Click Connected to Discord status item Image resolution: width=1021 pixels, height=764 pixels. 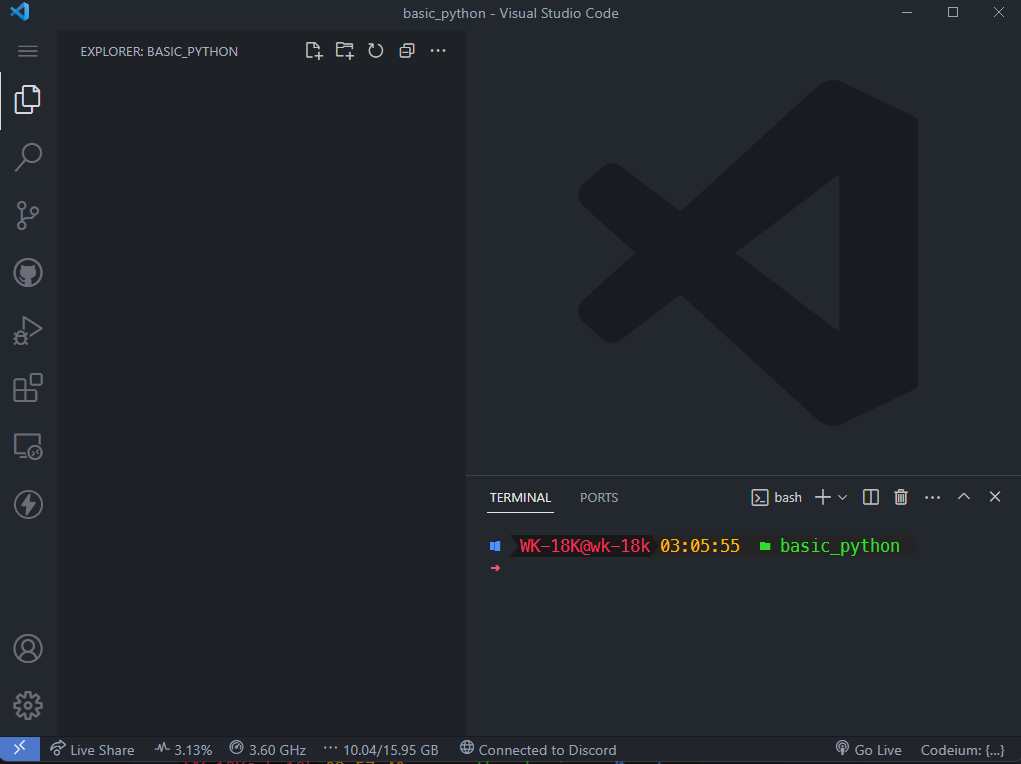[538, 750]
